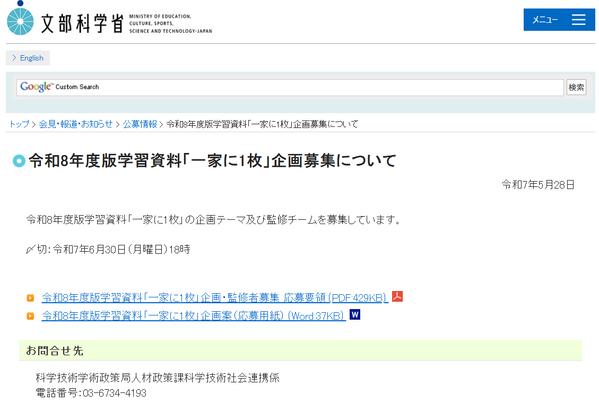Open the 応募要領 PDF 429KB link

pyautogui.click(x=215, y=298)
